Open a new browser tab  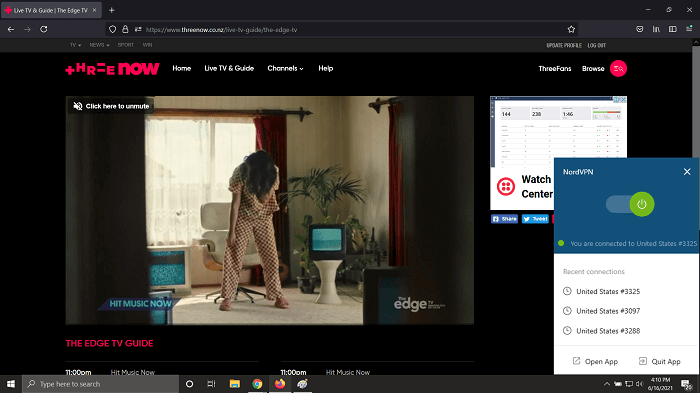click(112, 10)
